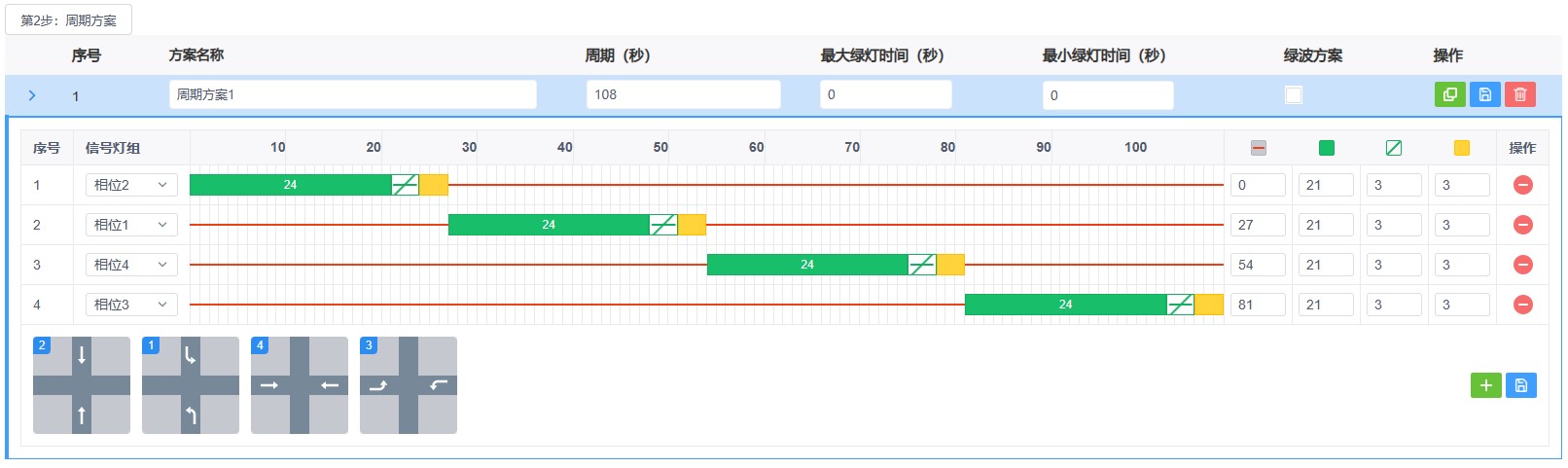Select the left-turn north-south phase diagram 1
Screen dimensions: 1568x468
point(191,385)
